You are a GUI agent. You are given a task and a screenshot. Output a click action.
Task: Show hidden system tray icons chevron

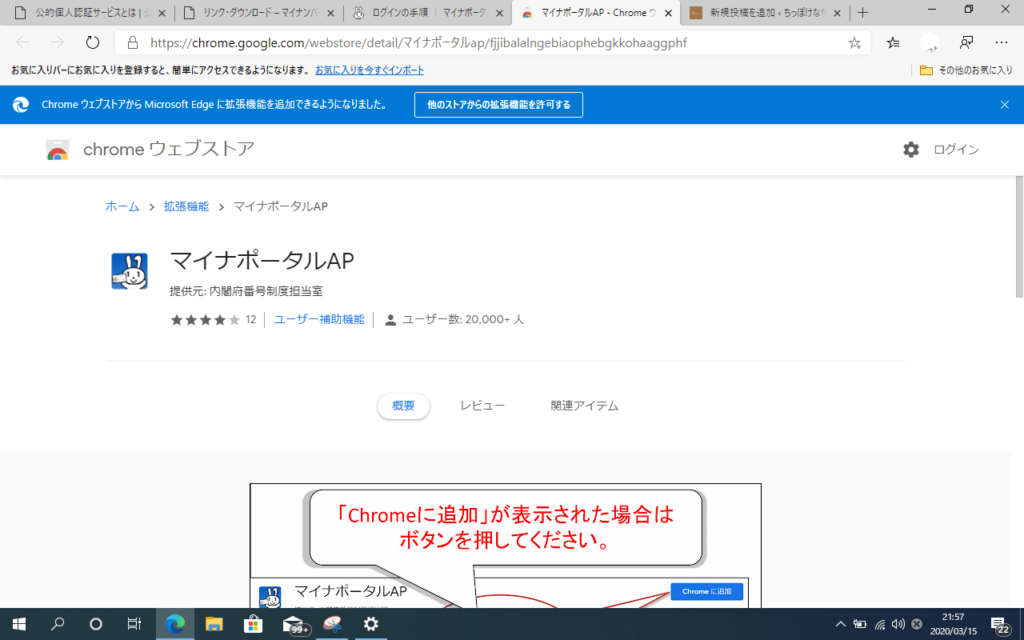pyautogui.click(x=840, y=624)
